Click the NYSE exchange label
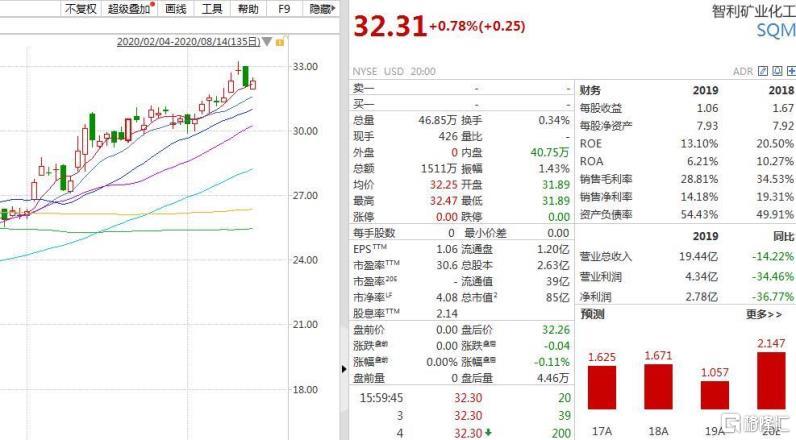This screenshot has height=440, width=796. click(364, 72)
